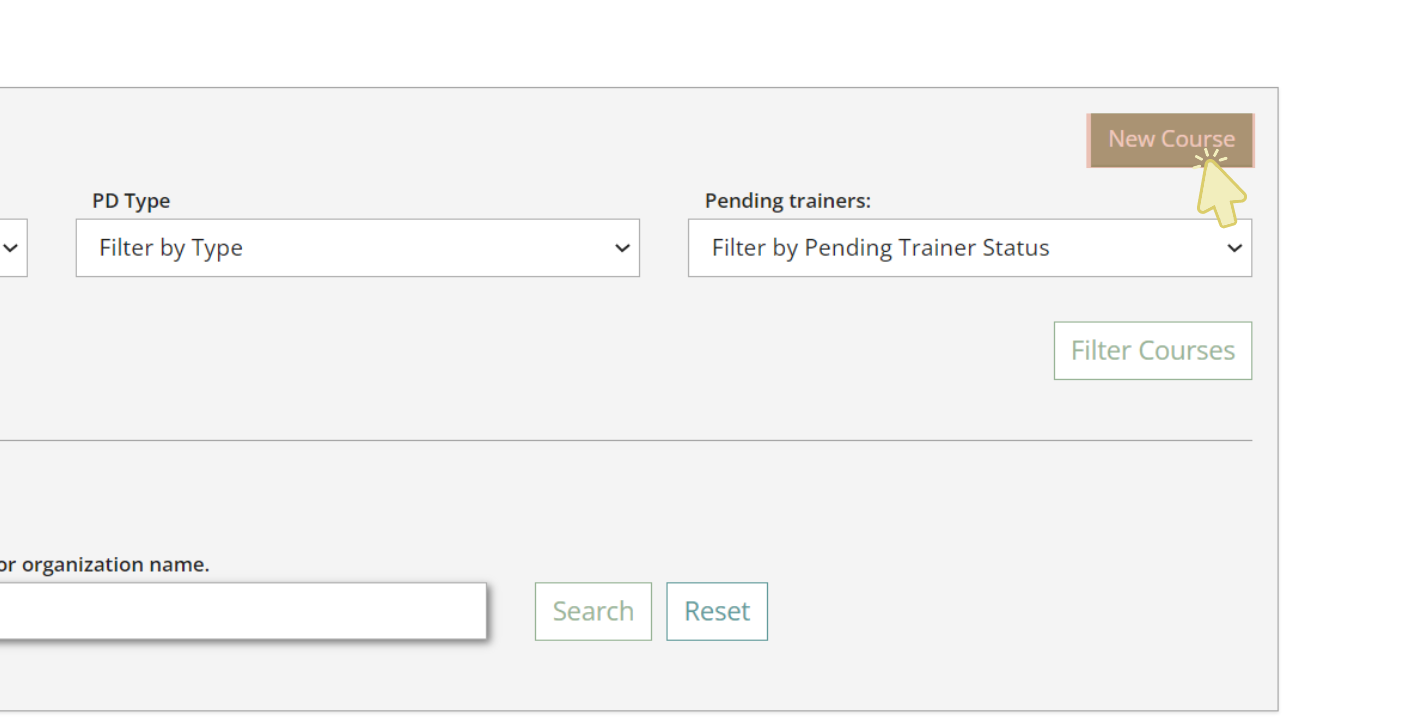This screenshot has width=1422, height=727.
Task: Reset the search with the Reset button
Action: pyautogui.click(x=717, y=611)
